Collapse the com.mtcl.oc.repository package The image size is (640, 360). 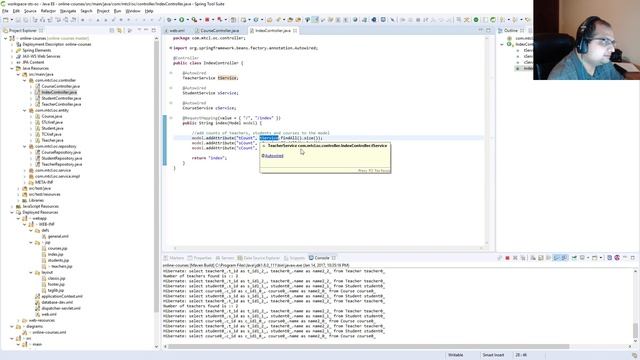pos(24,147)
